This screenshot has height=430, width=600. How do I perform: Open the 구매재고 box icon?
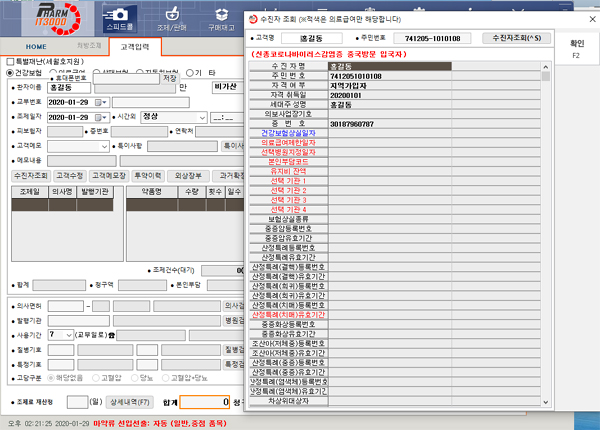point(221,18)
